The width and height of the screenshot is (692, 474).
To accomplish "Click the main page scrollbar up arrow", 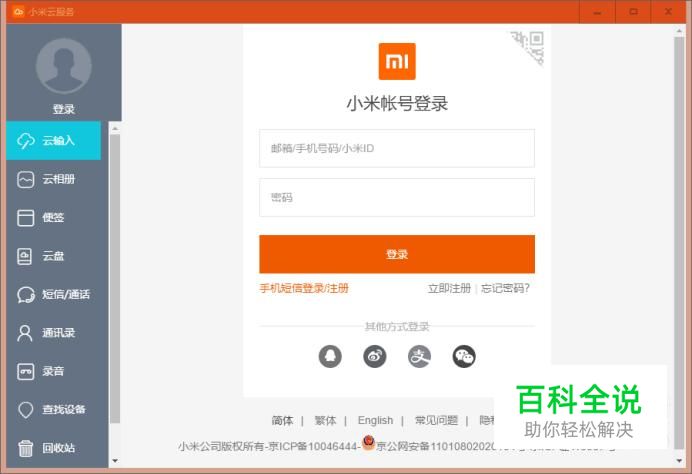I will (679, 31).
